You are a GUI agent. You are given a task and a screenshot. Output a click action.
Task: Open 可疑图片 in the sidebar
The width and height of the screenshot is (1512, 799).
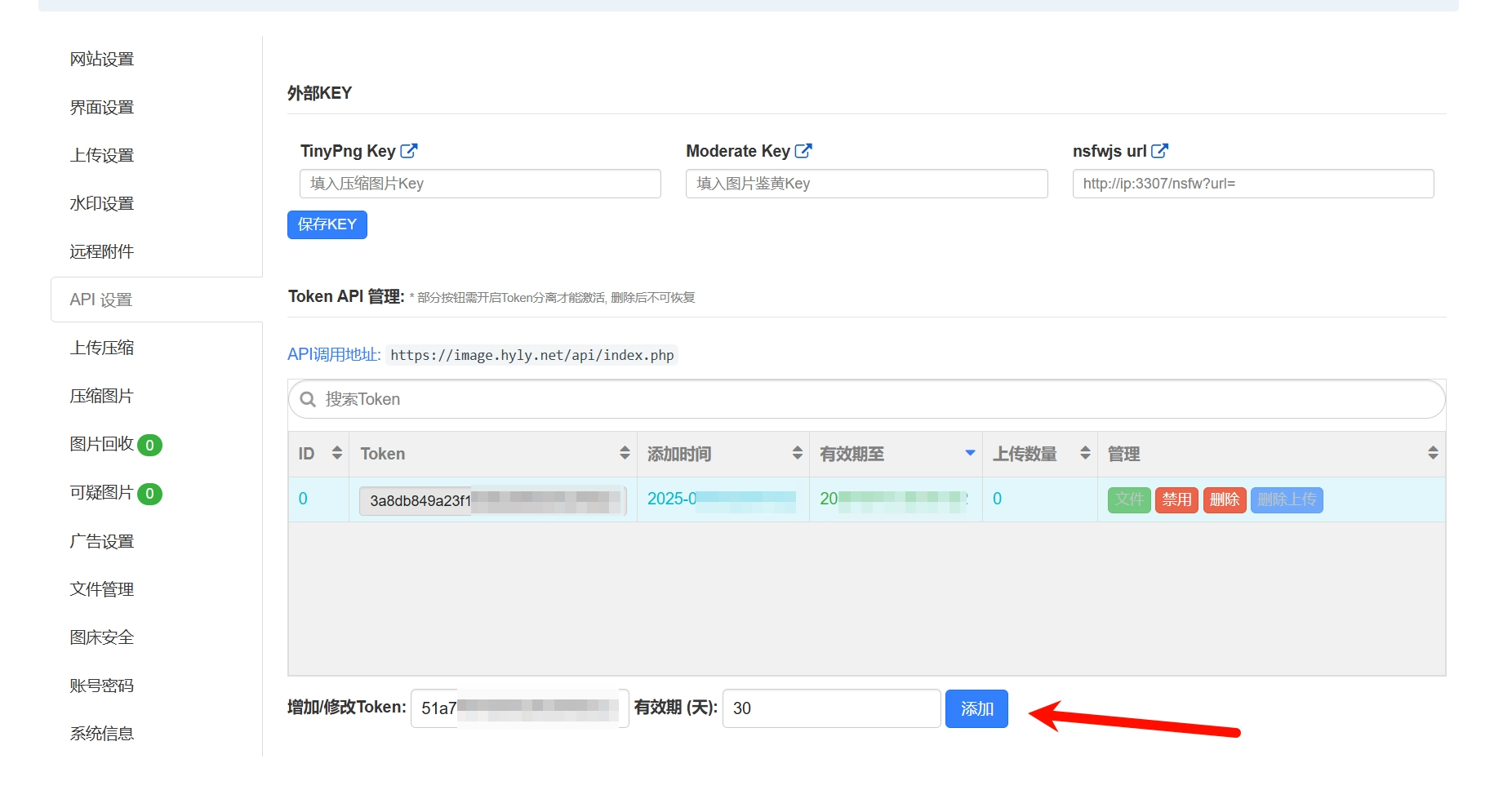[102, 492]
